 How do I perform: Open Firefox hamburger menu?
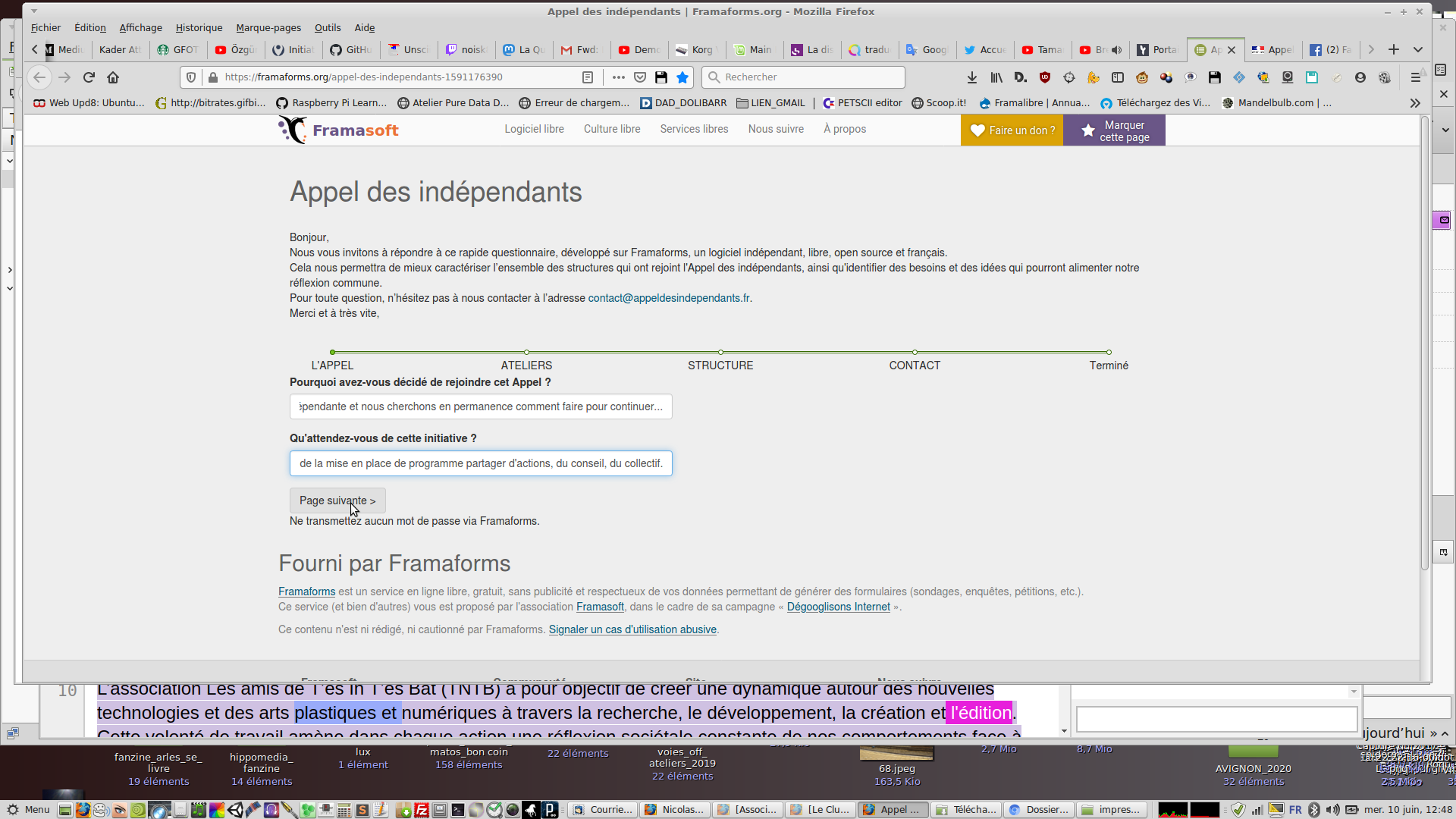coord(1415,77)
